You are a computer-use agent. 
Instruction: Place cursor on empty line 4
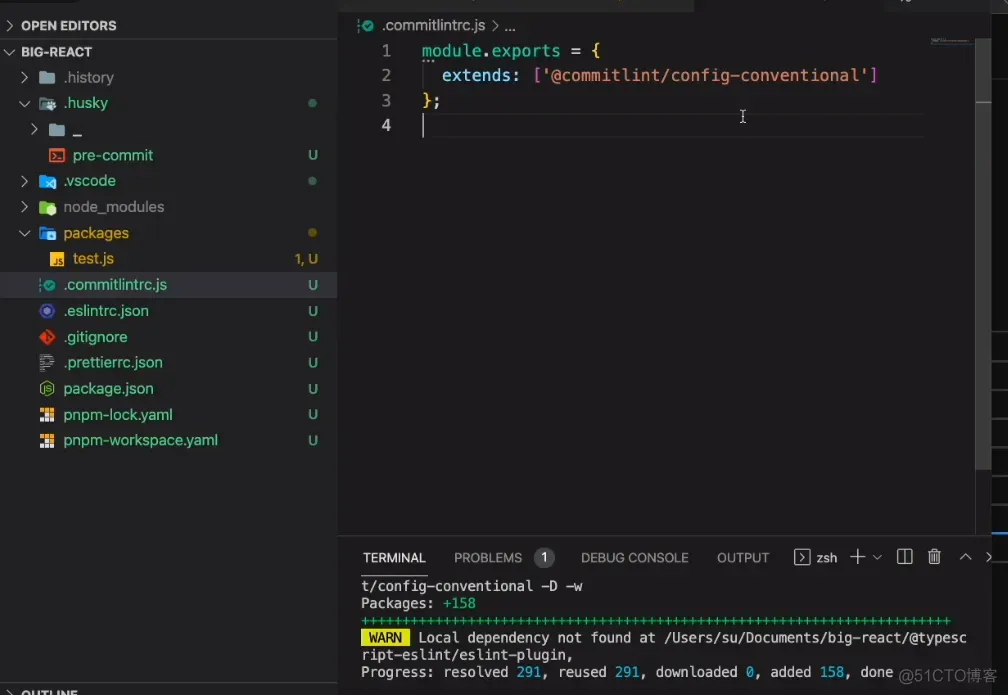[672, 125]
